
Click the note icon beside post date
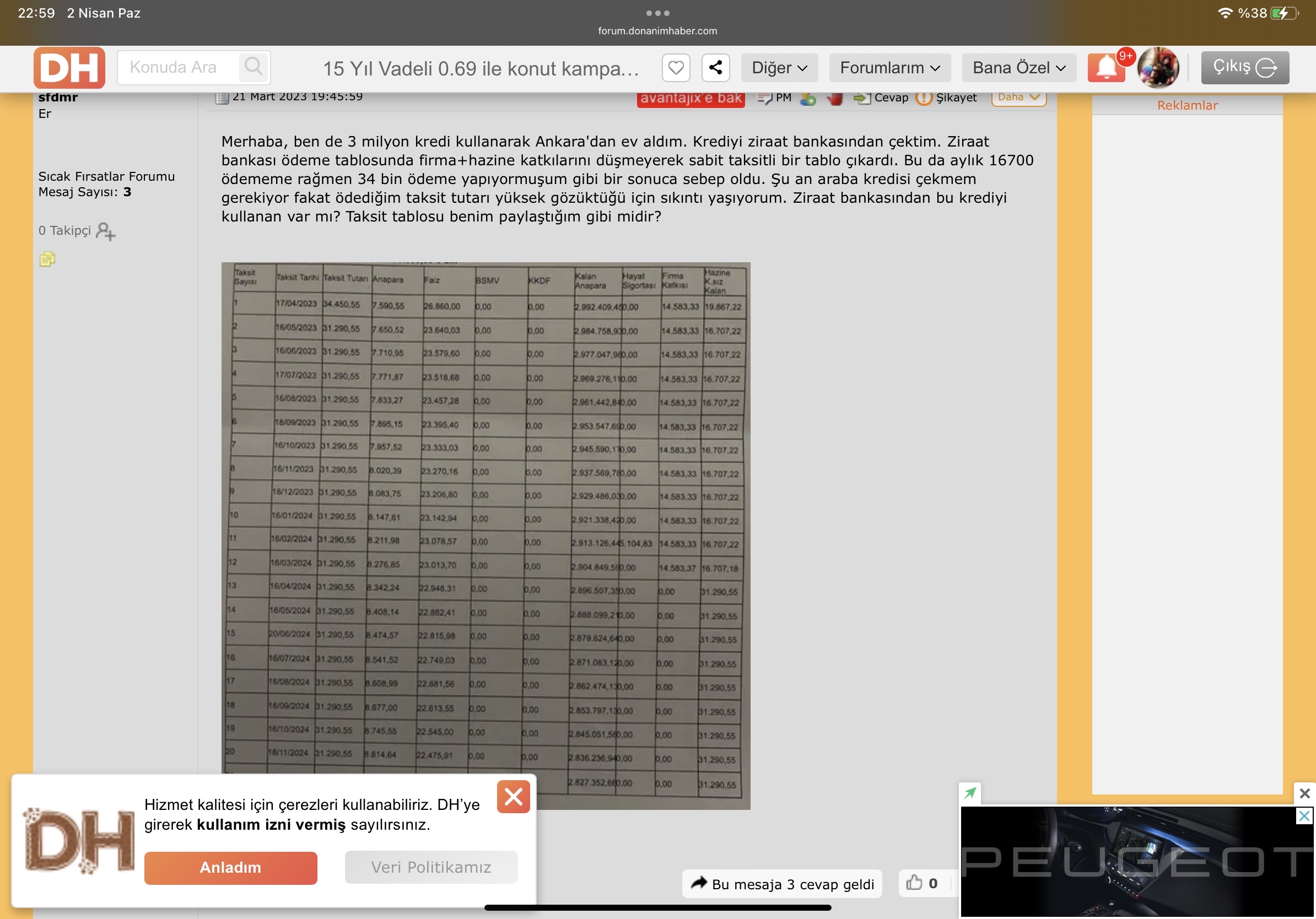point(222,98)
